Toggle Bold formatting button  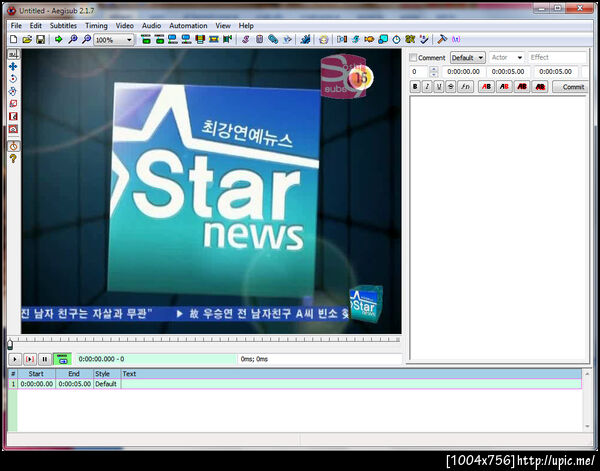pyautogui.click(x=415, y=87)
